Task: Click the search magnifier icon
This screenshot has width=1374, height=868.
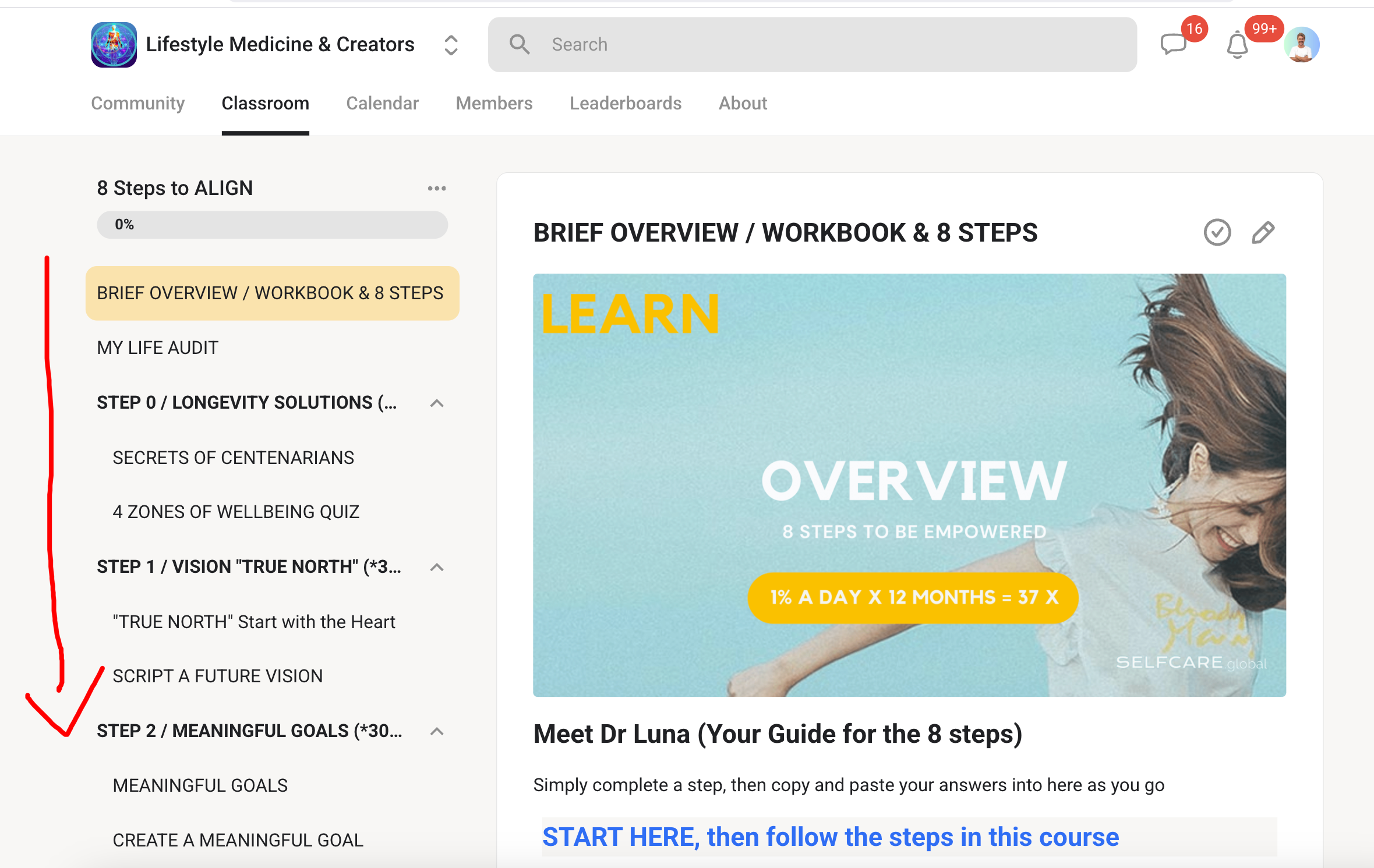Action: [519, 44]
